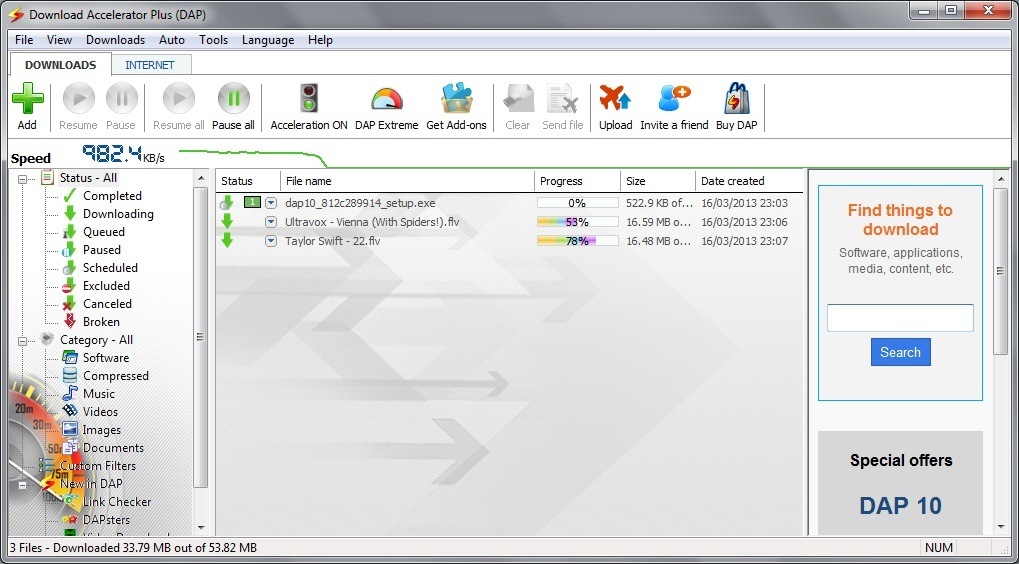Click Invite a friend icon
The image size is (1019, 564).
pos(674,99)
